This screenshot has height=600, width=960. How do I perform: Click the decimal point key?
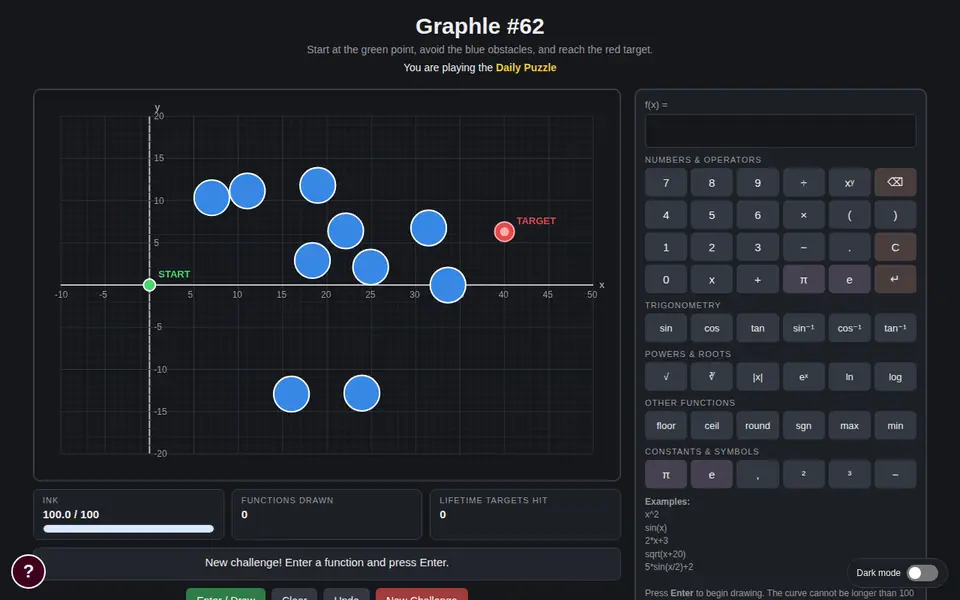[849, 247]
